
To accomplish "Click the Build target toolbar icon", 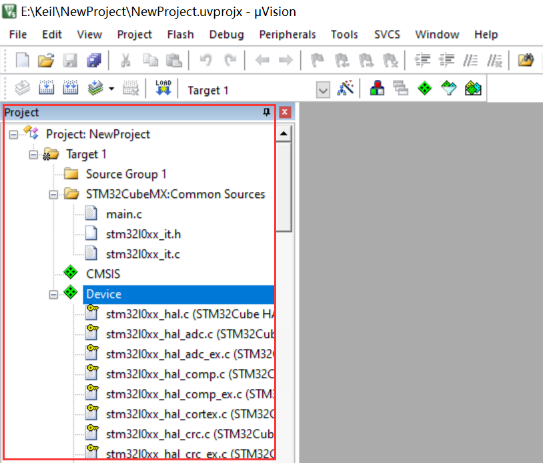I will pyautogui.click(x=46, y=88).
